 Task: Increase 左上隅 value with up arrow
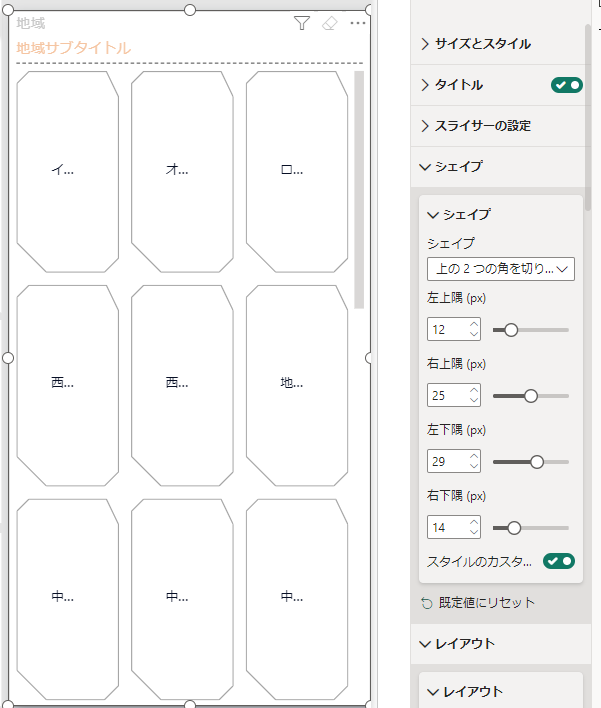[474, 324]
